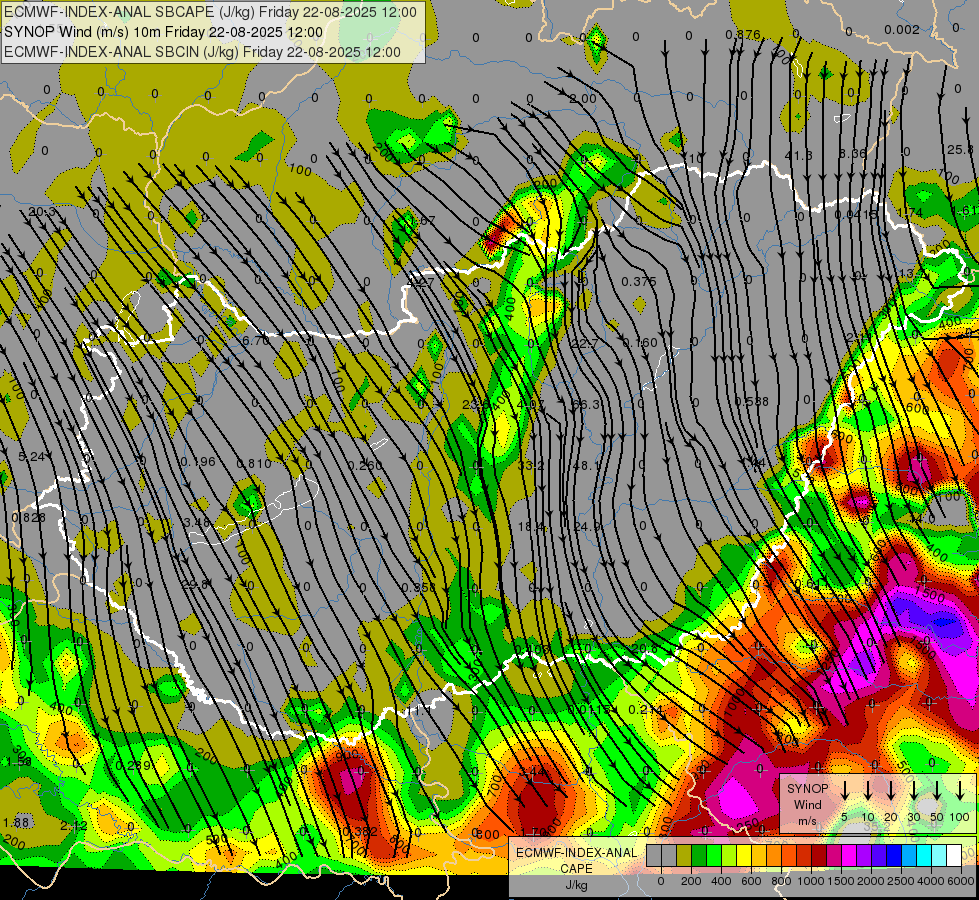Click the 2500 tick label in CAPE legend

click(x=901, y=881)
